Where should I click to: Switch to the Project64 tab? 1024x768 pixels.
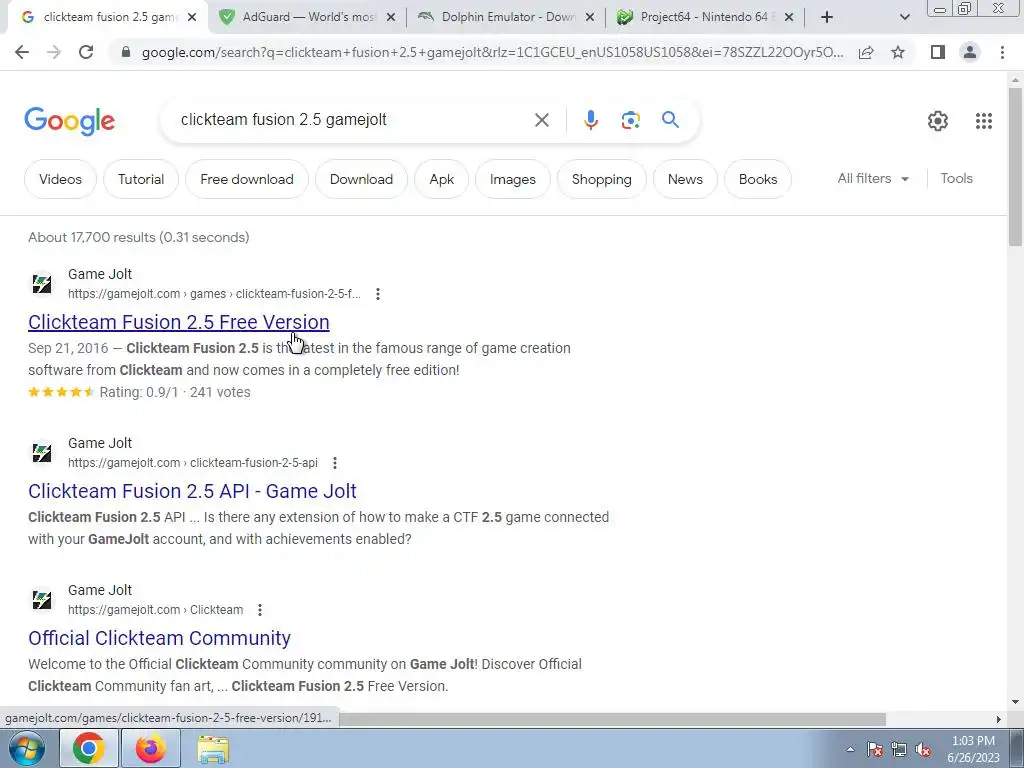705,18
